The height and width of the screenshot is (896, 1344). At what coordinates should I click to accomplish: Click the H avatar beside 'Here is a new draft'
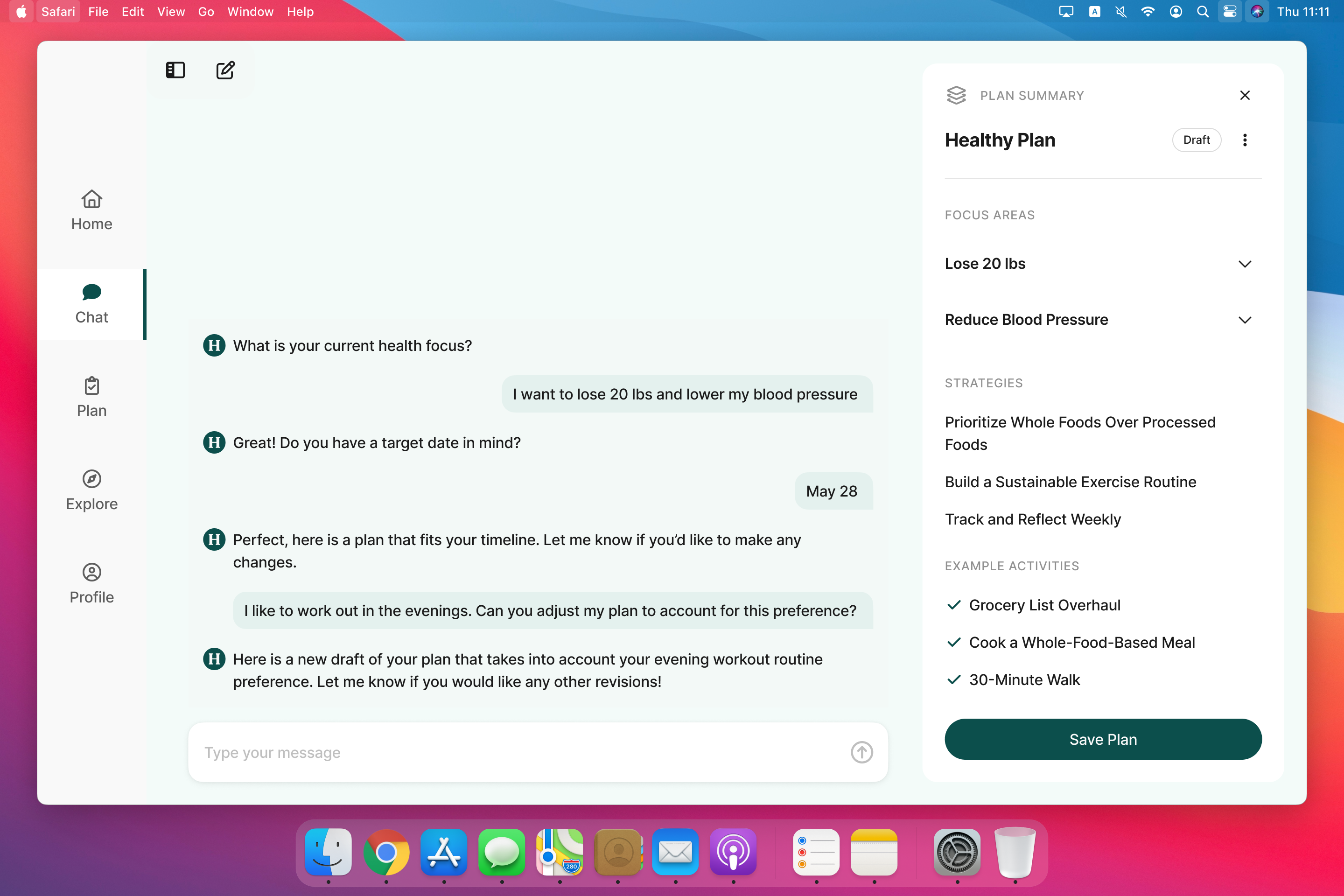tap(214, 658)
